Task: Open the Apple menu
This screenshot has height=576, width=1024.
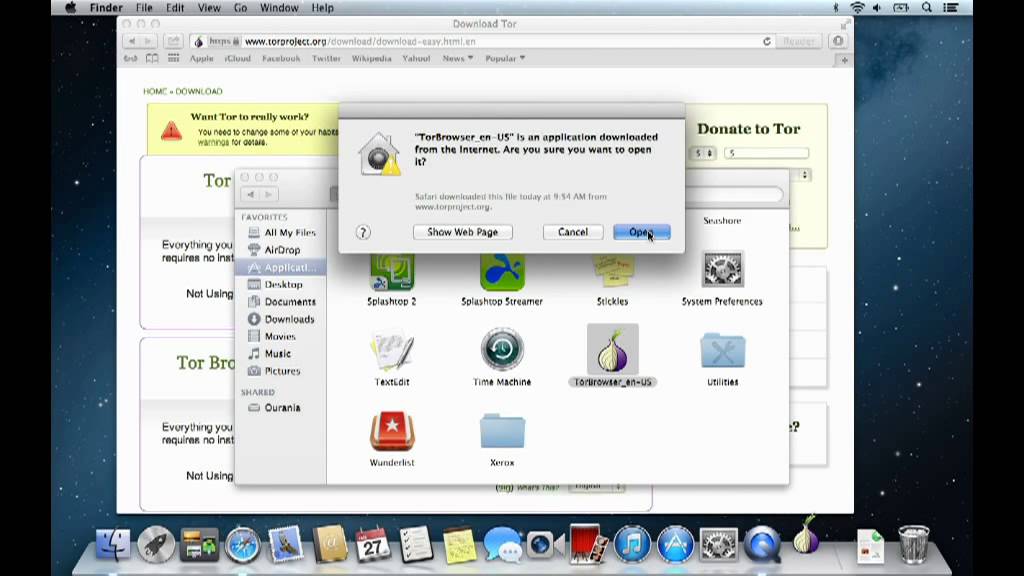Action: coord(71,8)
